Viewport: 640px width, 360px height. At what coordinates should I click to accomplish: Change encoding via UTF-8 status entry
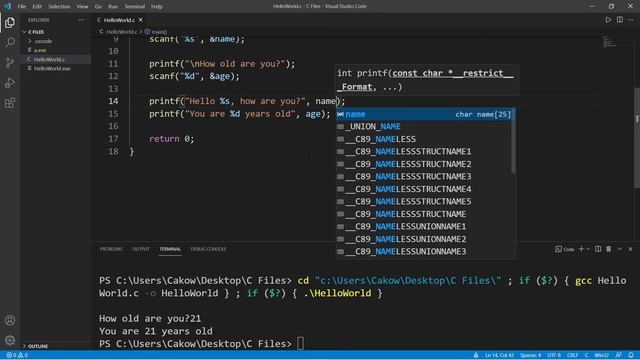(x=554, y=355)
